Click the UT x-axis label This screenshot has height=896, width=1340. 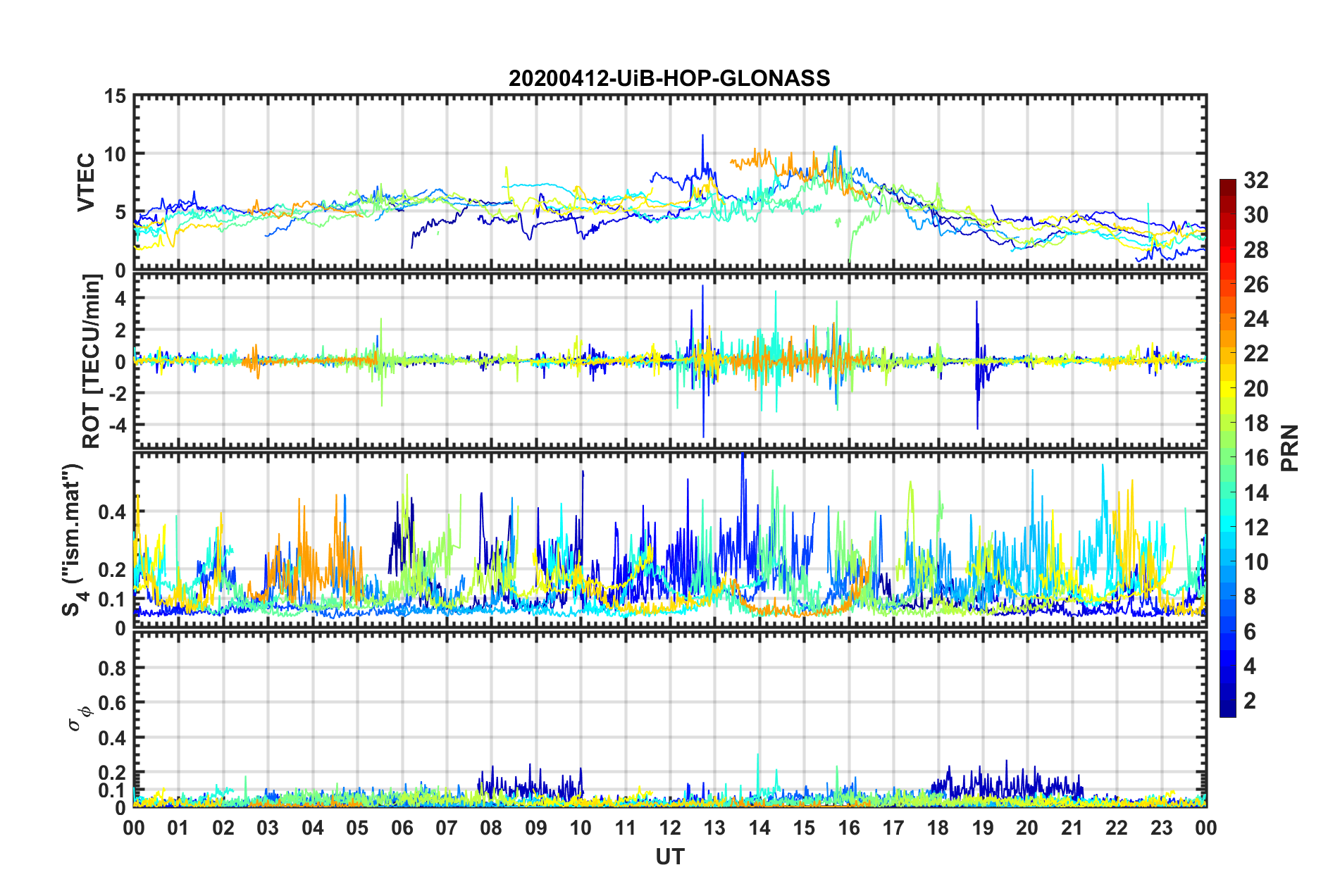click(670, 856)
